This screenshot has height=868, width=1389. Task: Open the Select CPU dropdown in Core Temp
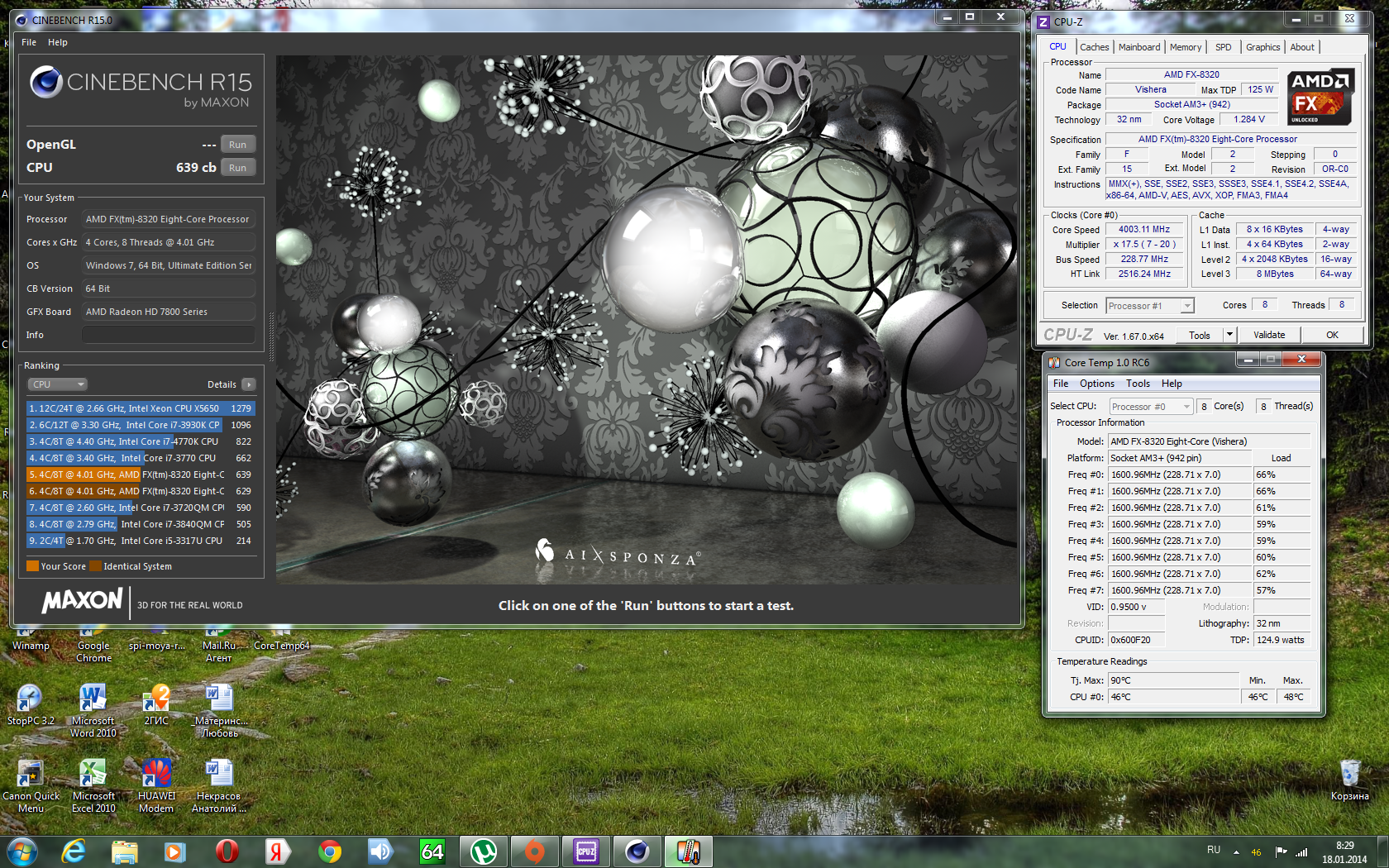(1151, 407)
